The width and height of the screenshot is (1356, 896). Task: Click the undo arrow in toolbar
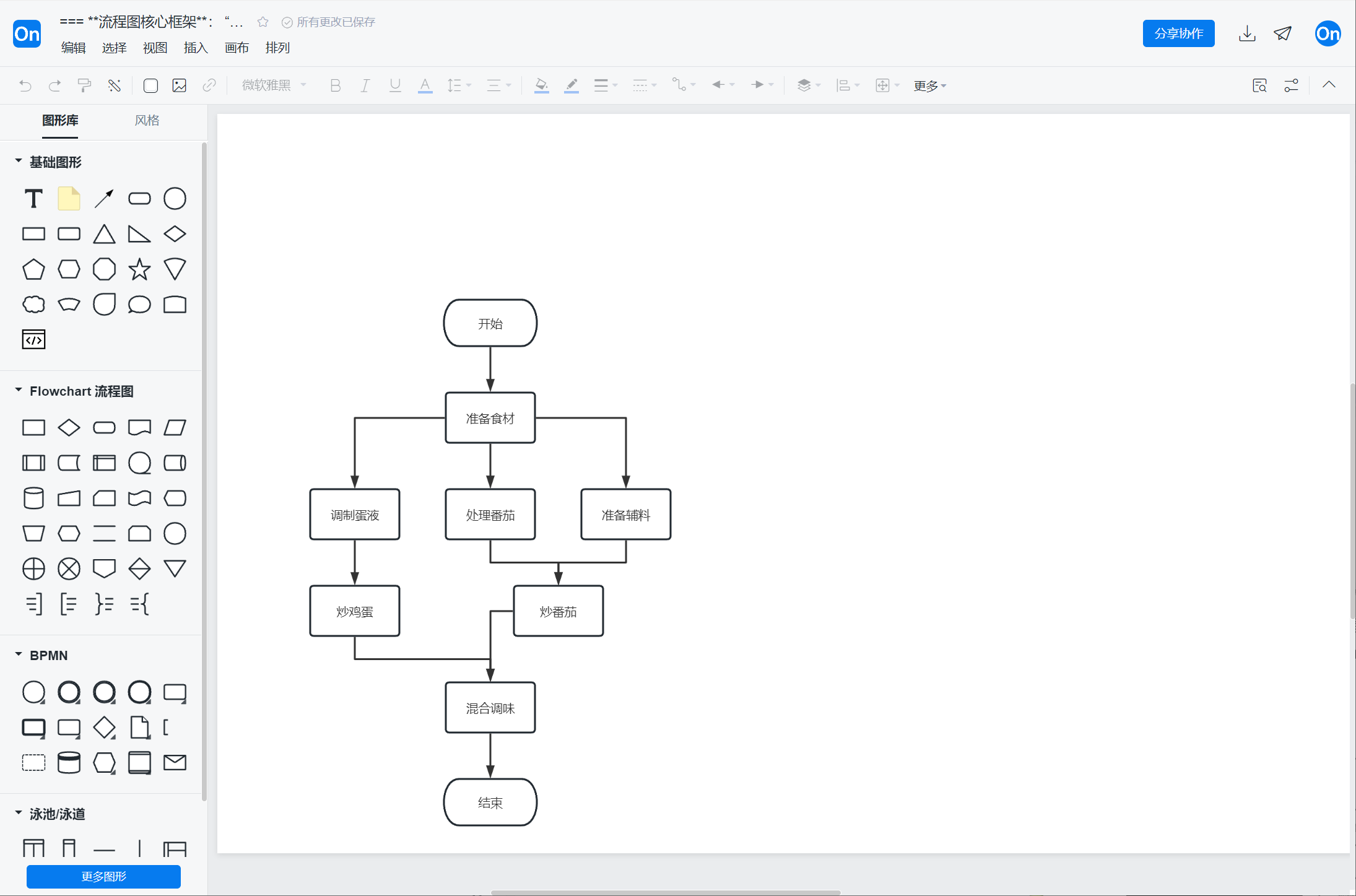[x=25, y=85]
